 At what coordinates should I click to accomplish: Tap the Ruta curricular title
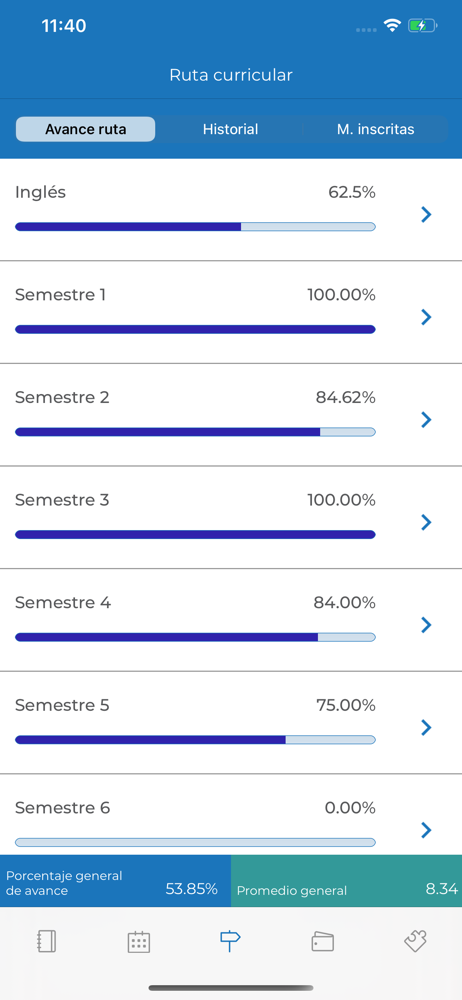pos(231,75)
